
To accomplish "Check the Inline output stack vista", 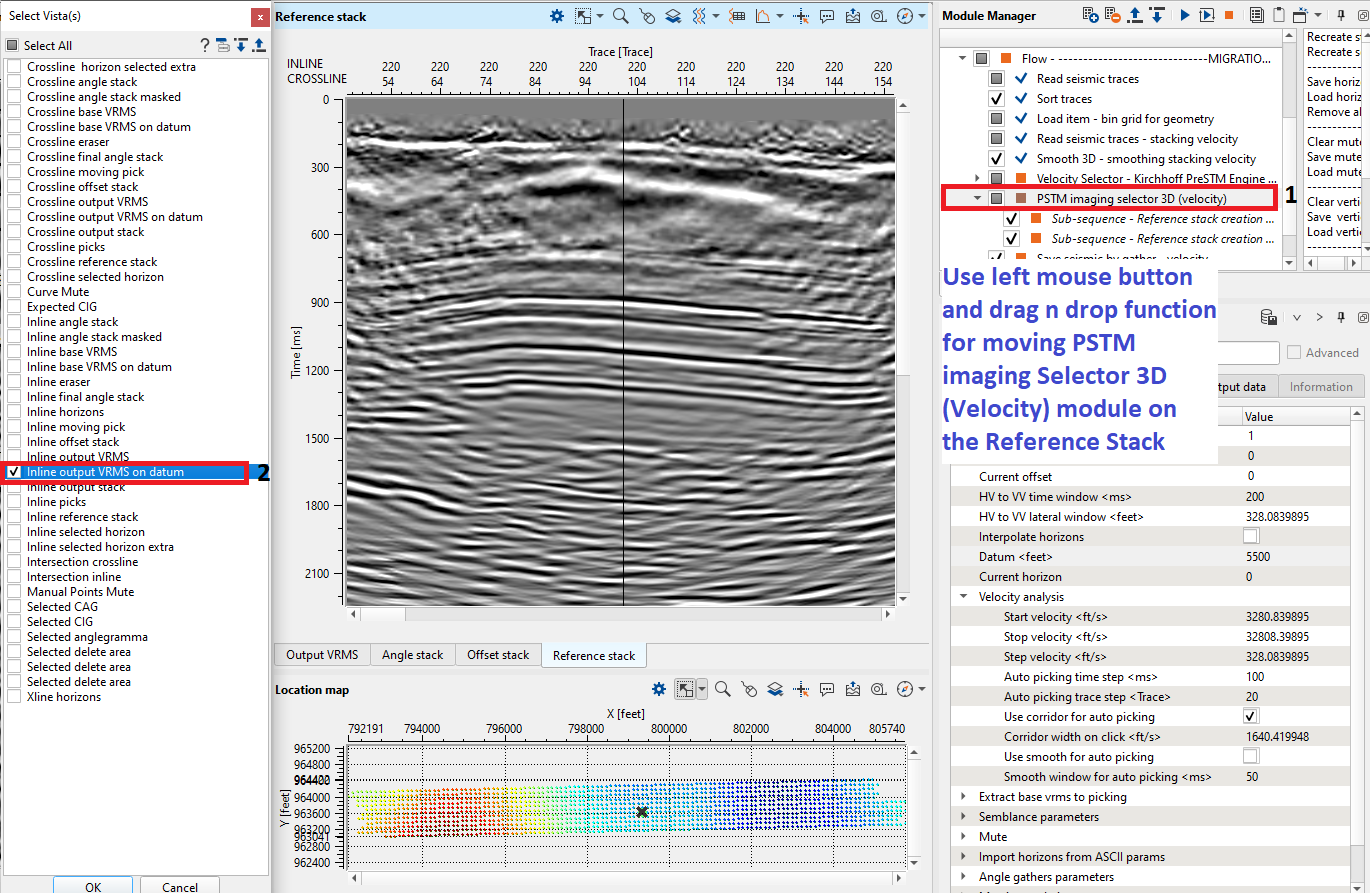I will click(x=14, y=487).
